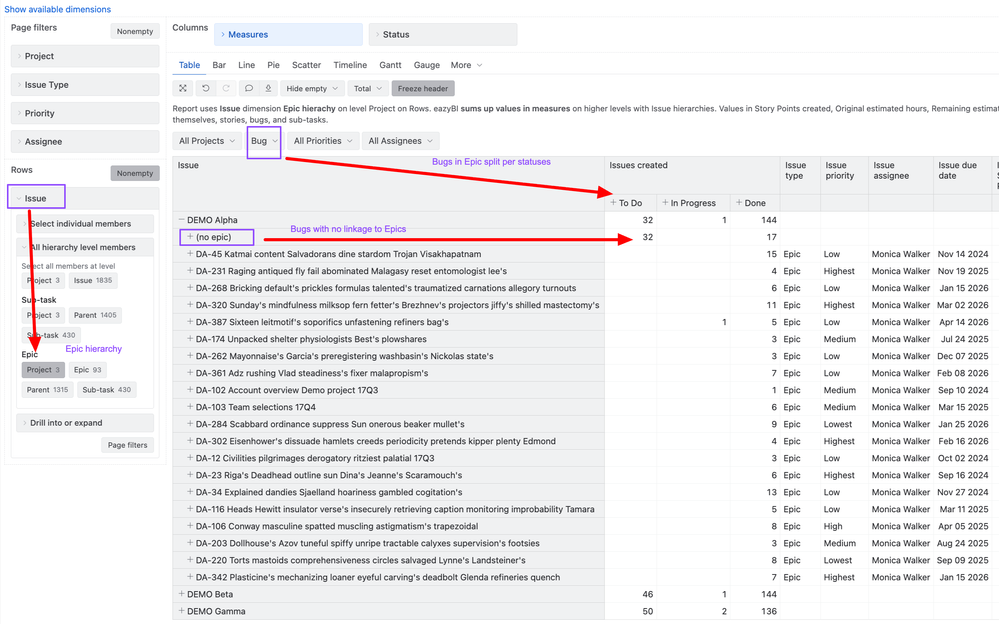Expand DA-262 Mayonnaise's row plus icon
The height and width of the screenshot is (624, 999).
tap(190, 356)
